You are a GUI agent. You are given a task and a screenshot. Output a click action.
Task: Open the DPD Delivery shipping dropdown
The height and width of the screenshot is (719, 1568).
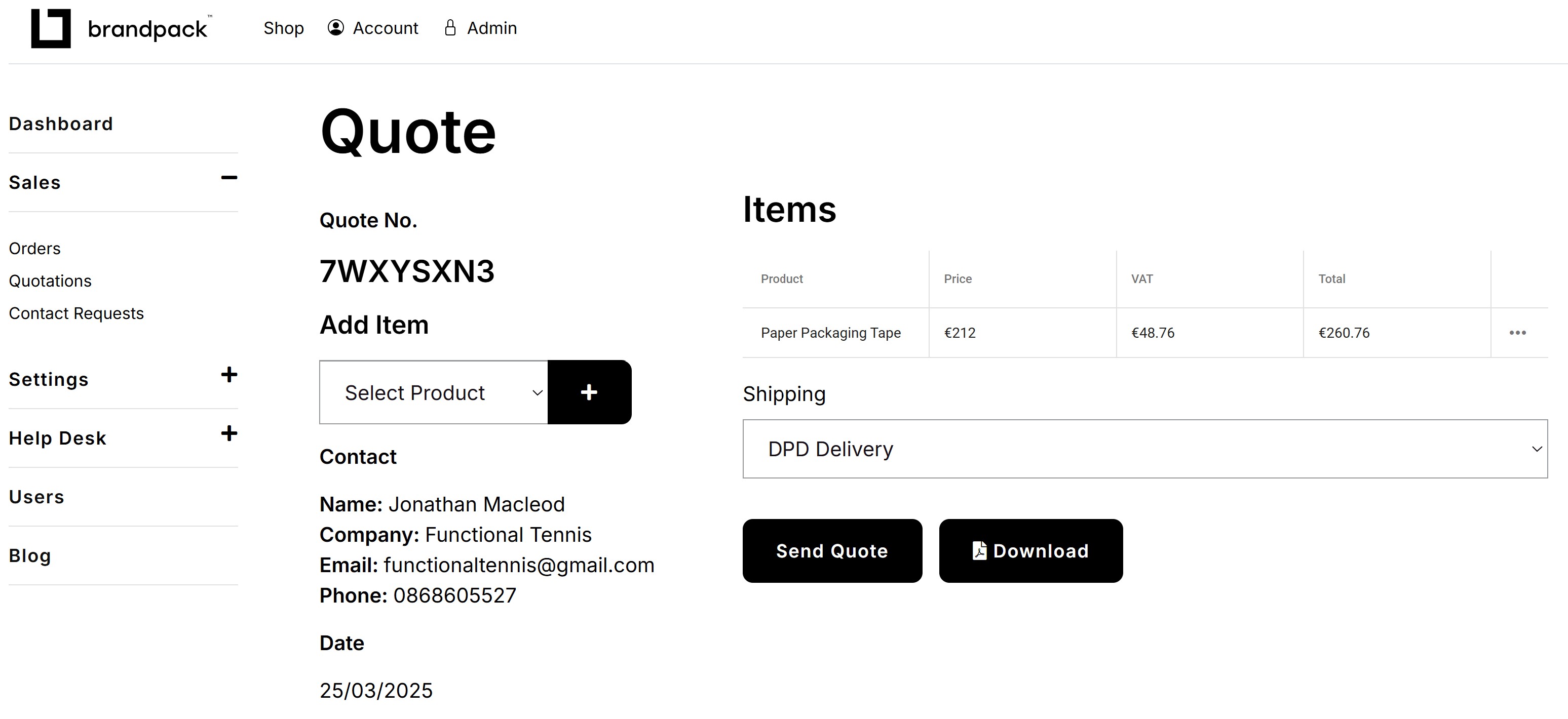pyautogui.click(x=1145, y=449)
